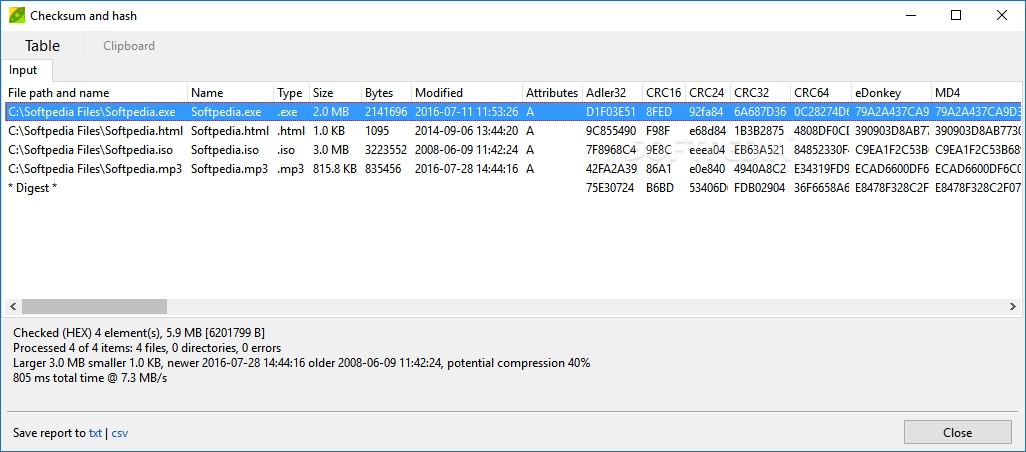Select row C:\Softpedia Files\Softpedia.html
1026x452 pixels.
click(x=513, y=131)
